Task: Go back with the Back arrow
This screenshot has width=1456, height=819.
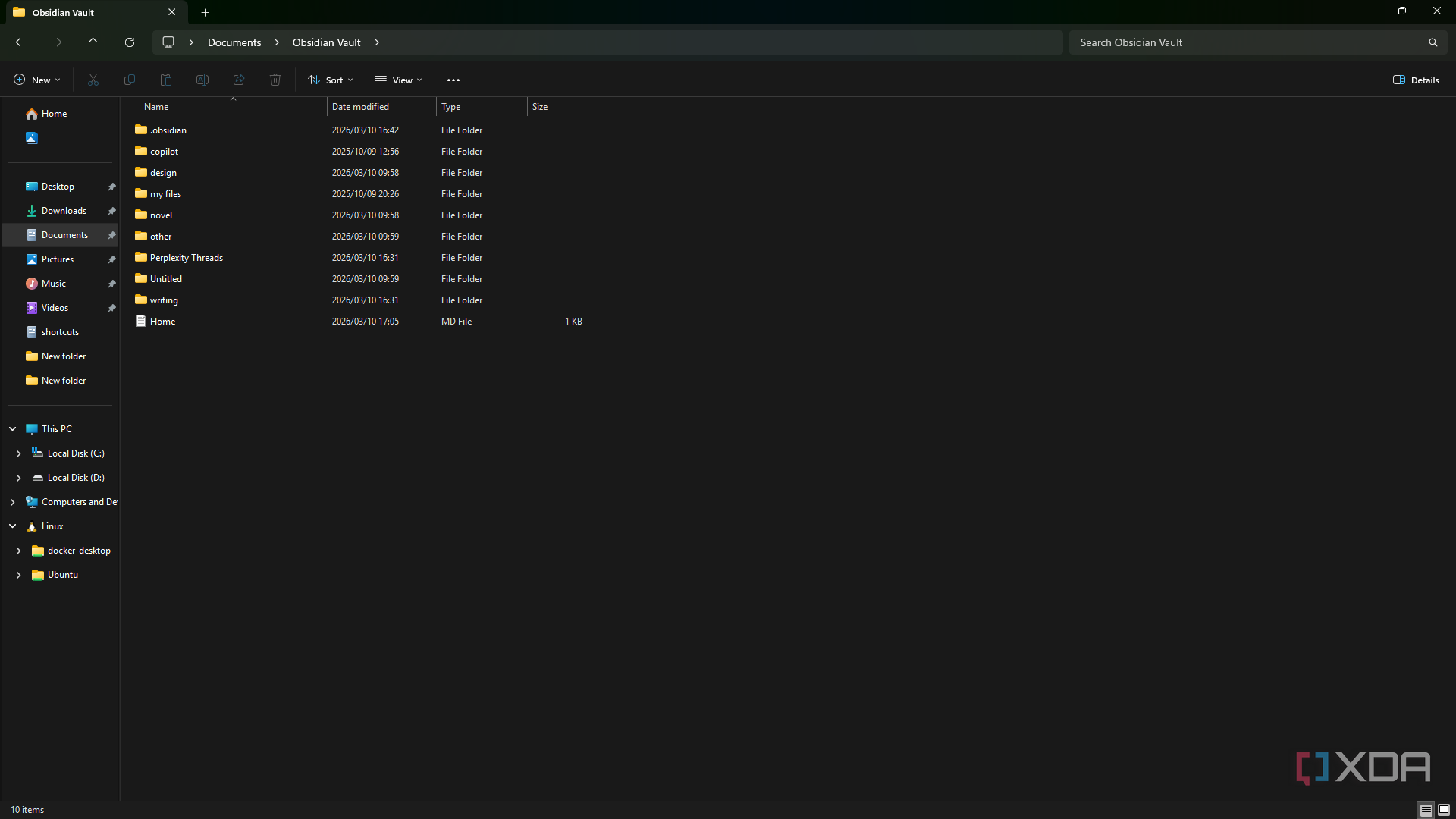Action: 20,42
